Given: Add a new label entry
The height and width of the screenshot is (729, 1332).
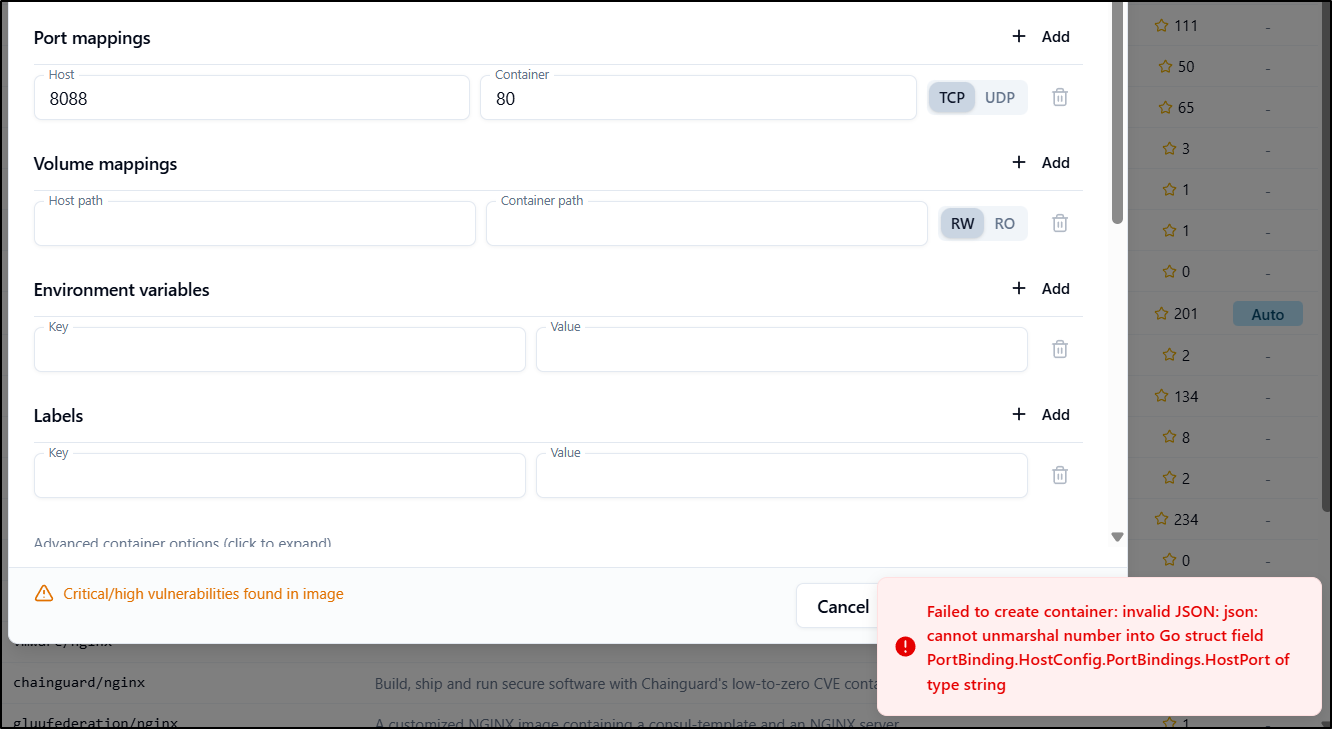Looking at the screenshot, I should click(1041, 415).
